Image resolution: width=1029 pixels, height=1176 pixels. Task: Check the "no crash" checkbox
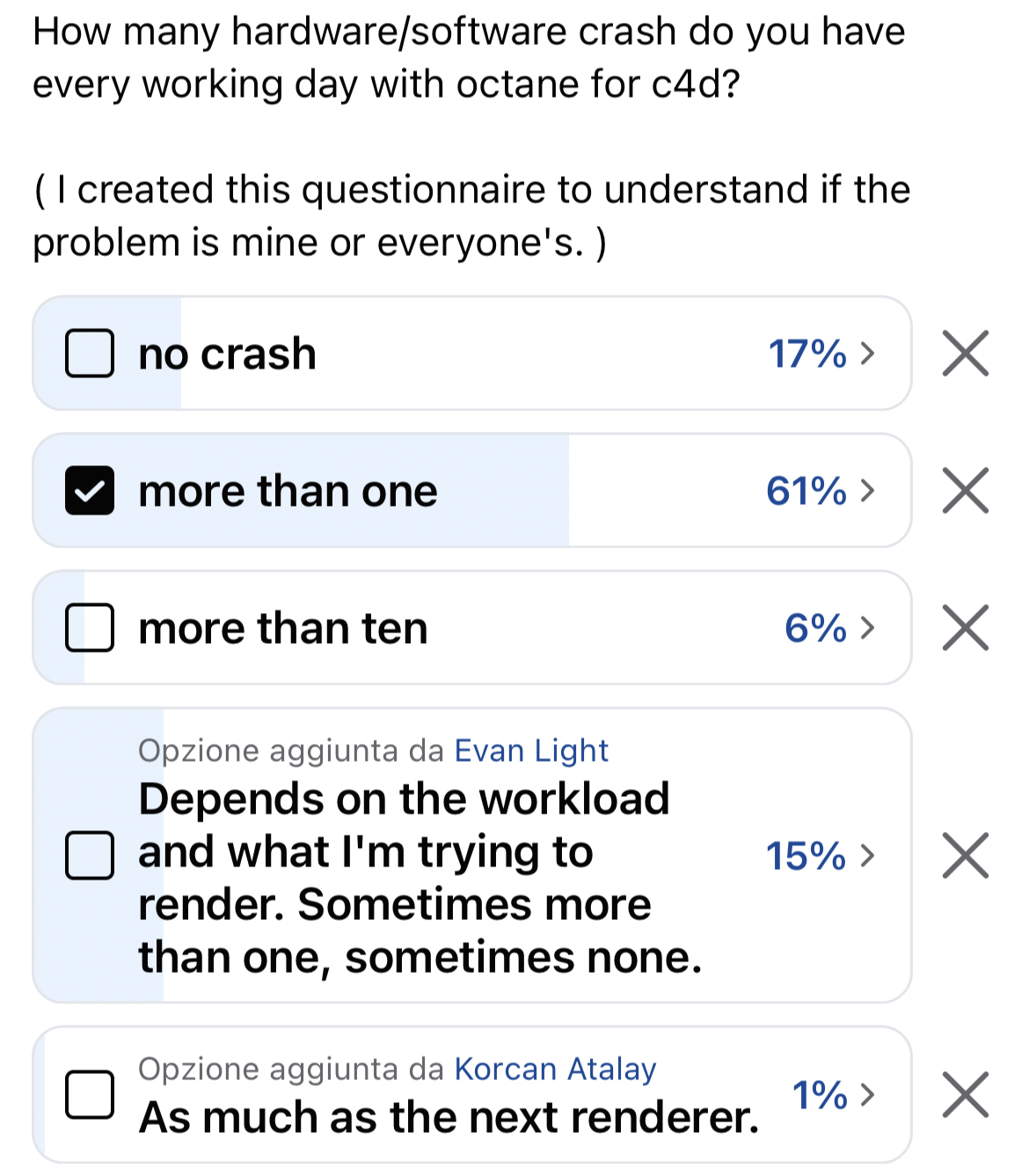[90, 354]
